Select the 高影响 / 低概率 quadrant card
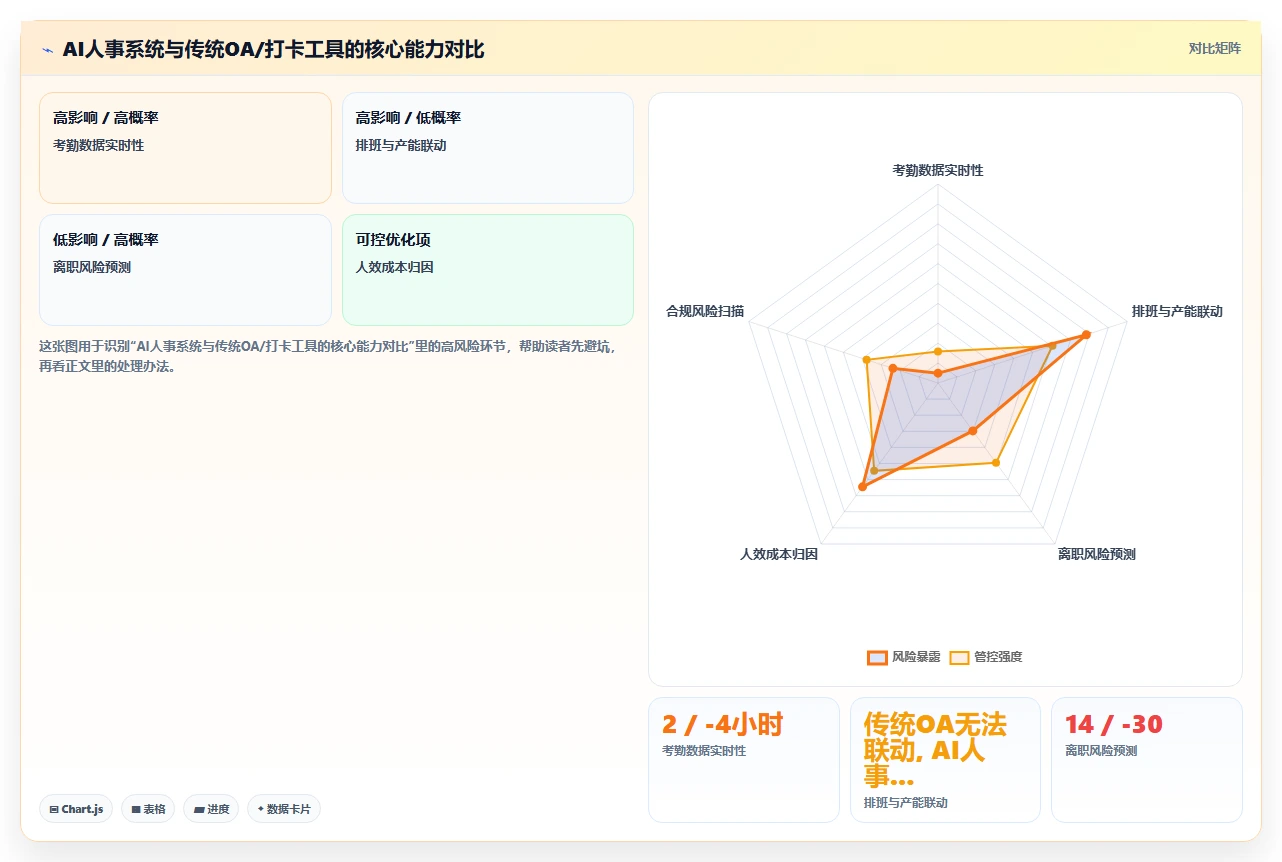 (488, 148)
